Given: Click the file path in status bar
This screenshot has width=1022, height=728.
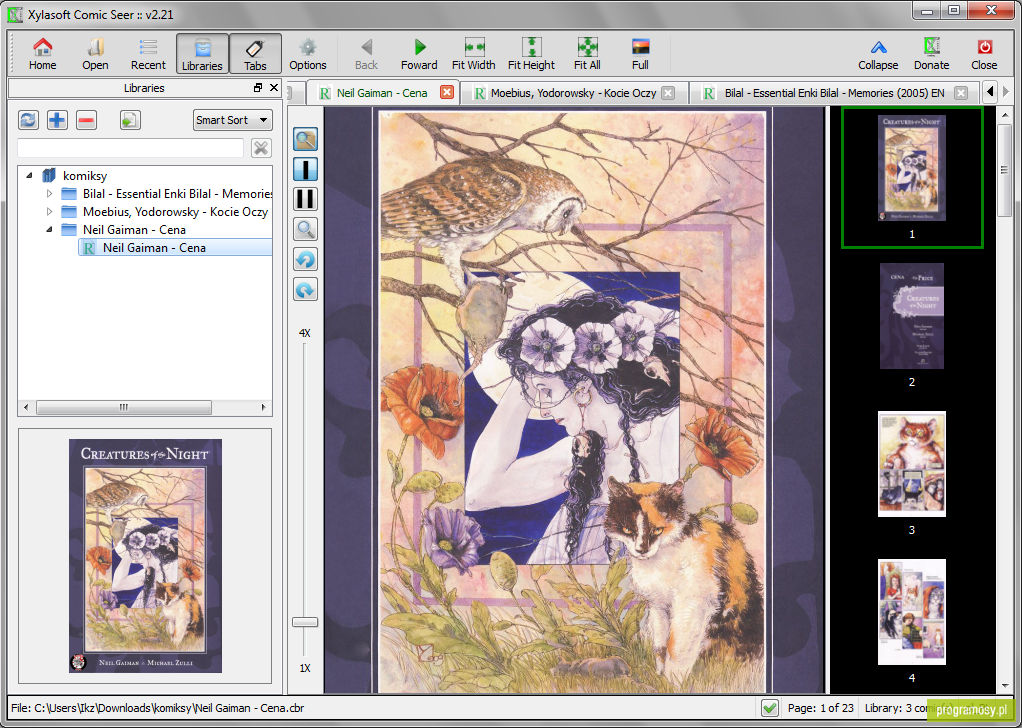Looking at the screenshot, I should 158,708.
